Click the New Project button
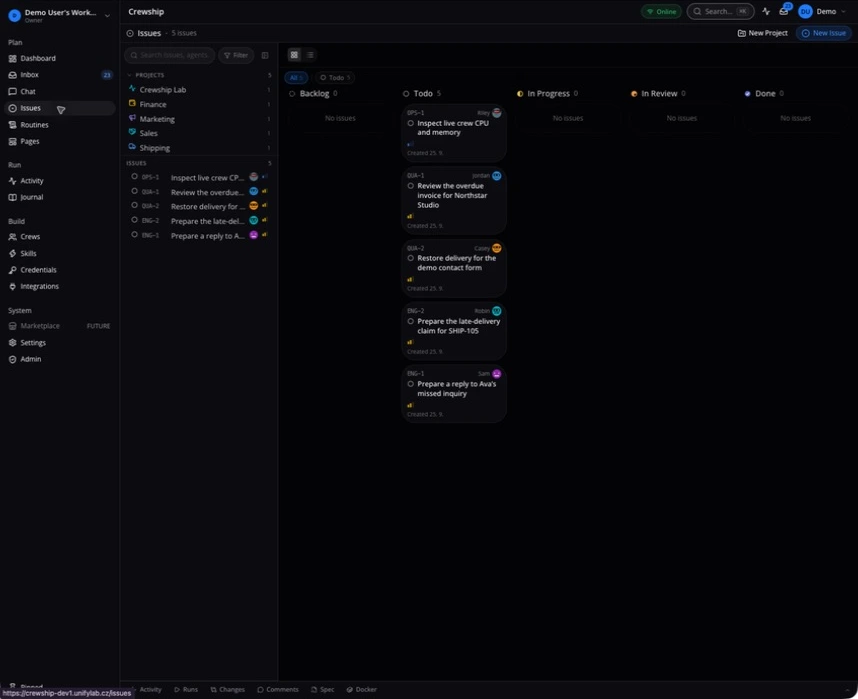 [x=762, y=33]
